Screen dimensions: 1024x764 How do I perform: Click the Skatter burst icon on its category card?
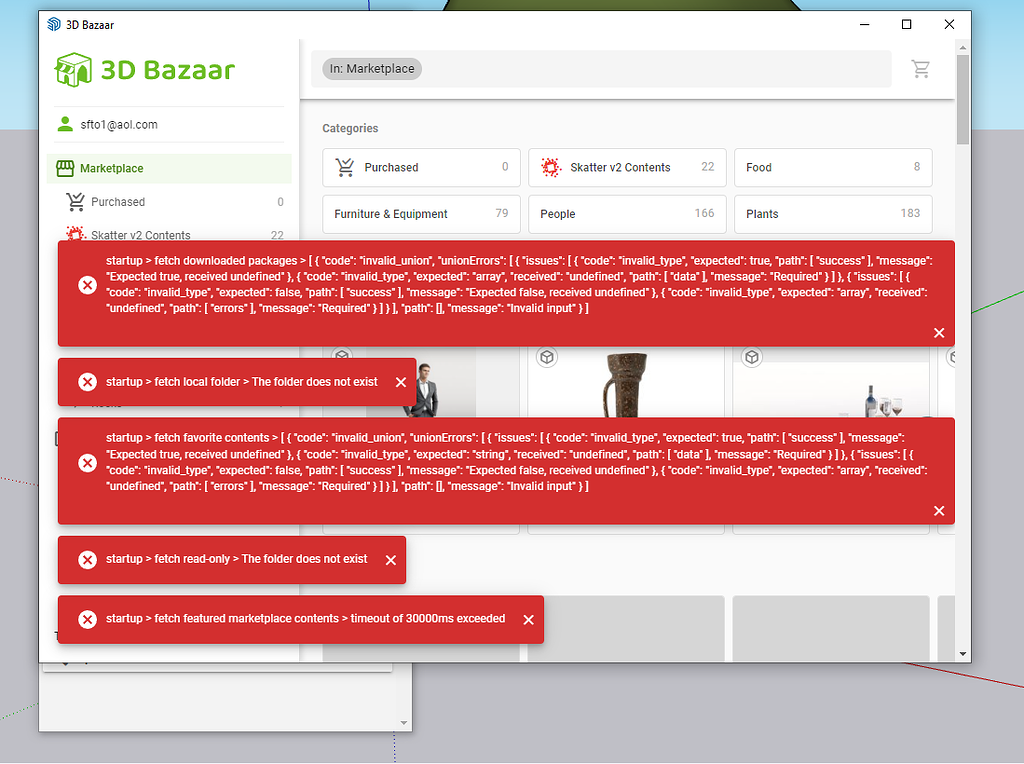(551, 167)
